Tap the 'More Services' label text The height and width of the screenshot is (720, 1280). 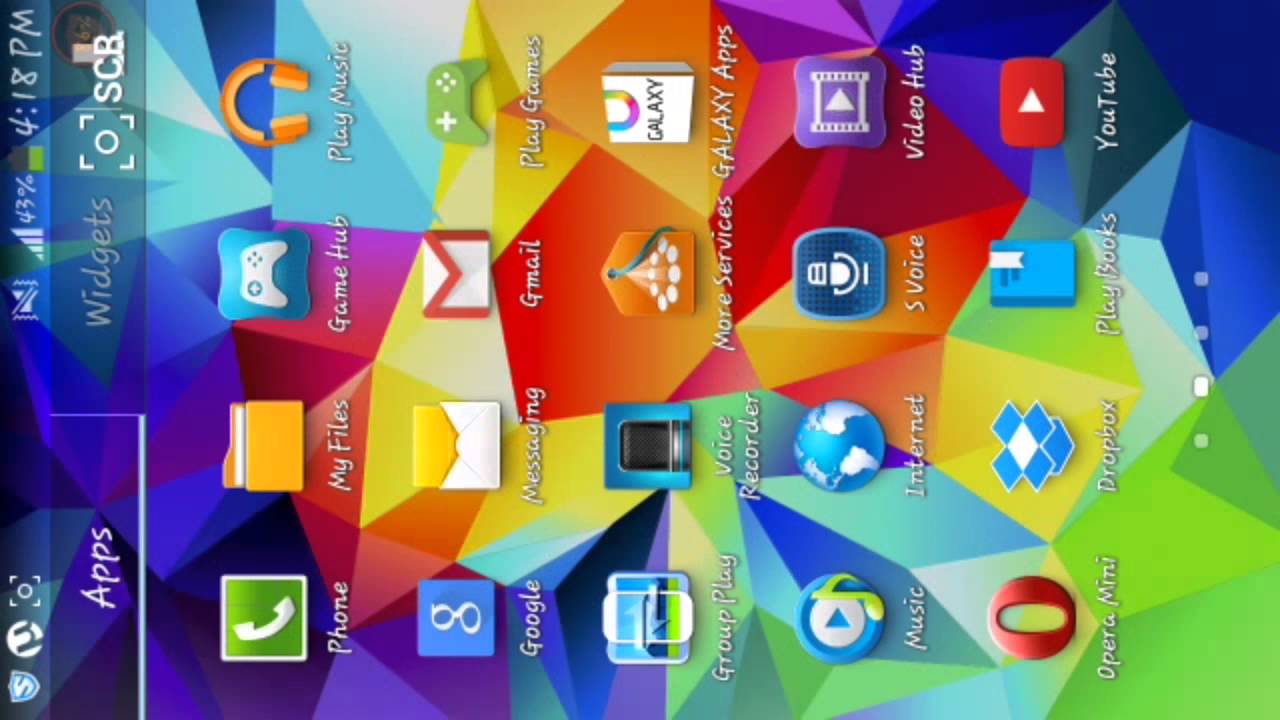724,274
